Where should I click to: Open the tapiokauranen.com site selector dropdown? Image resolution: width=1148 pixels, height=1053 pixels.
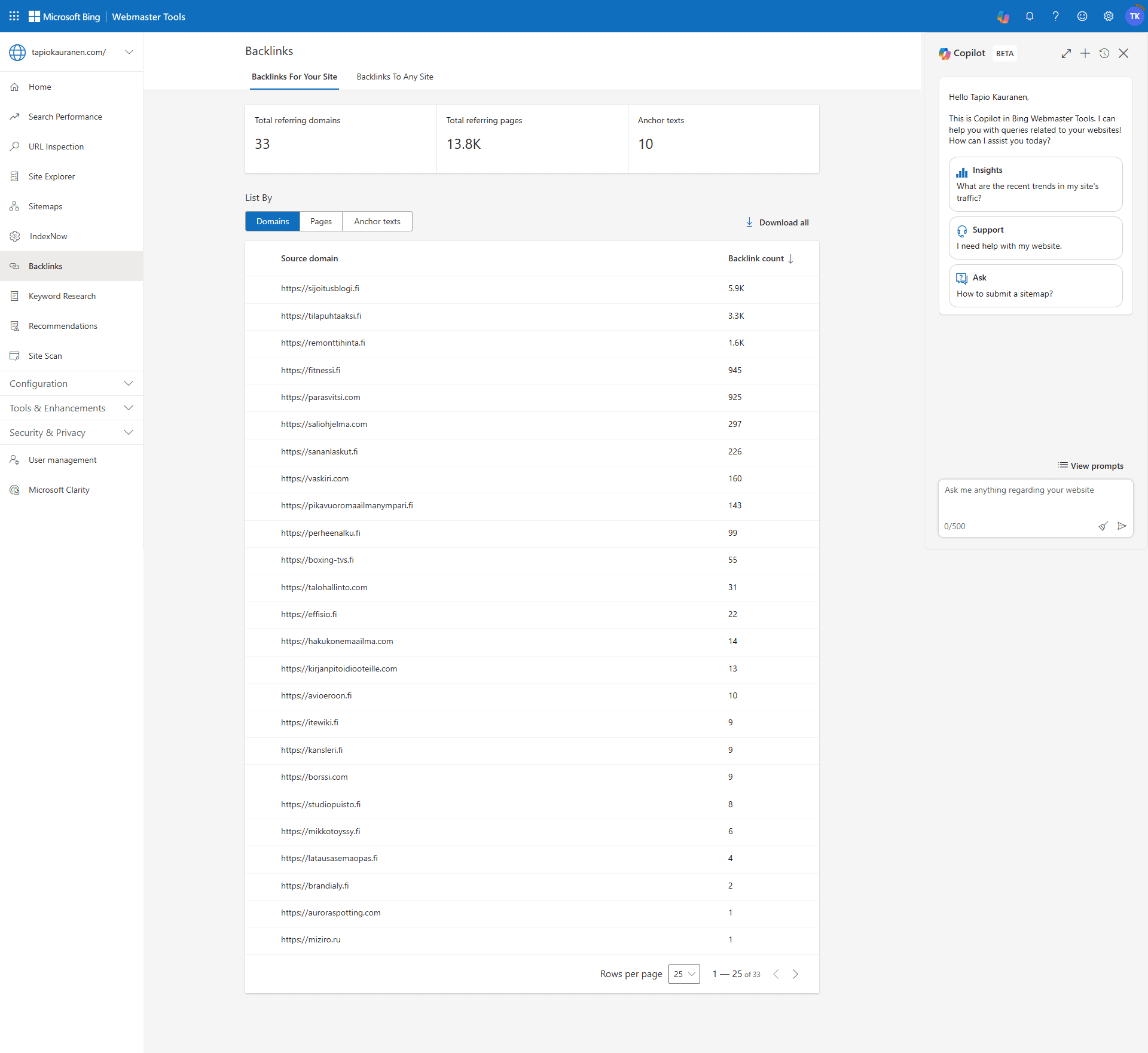[x=72, y=52]
